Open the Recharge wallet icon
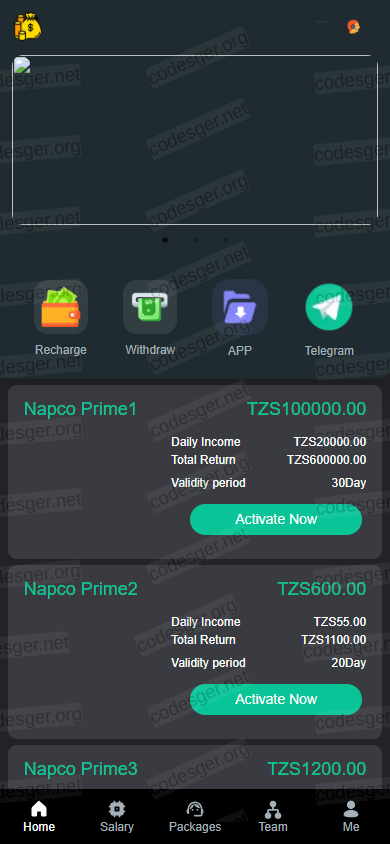The image size is (390, 844). coord(61,307)
